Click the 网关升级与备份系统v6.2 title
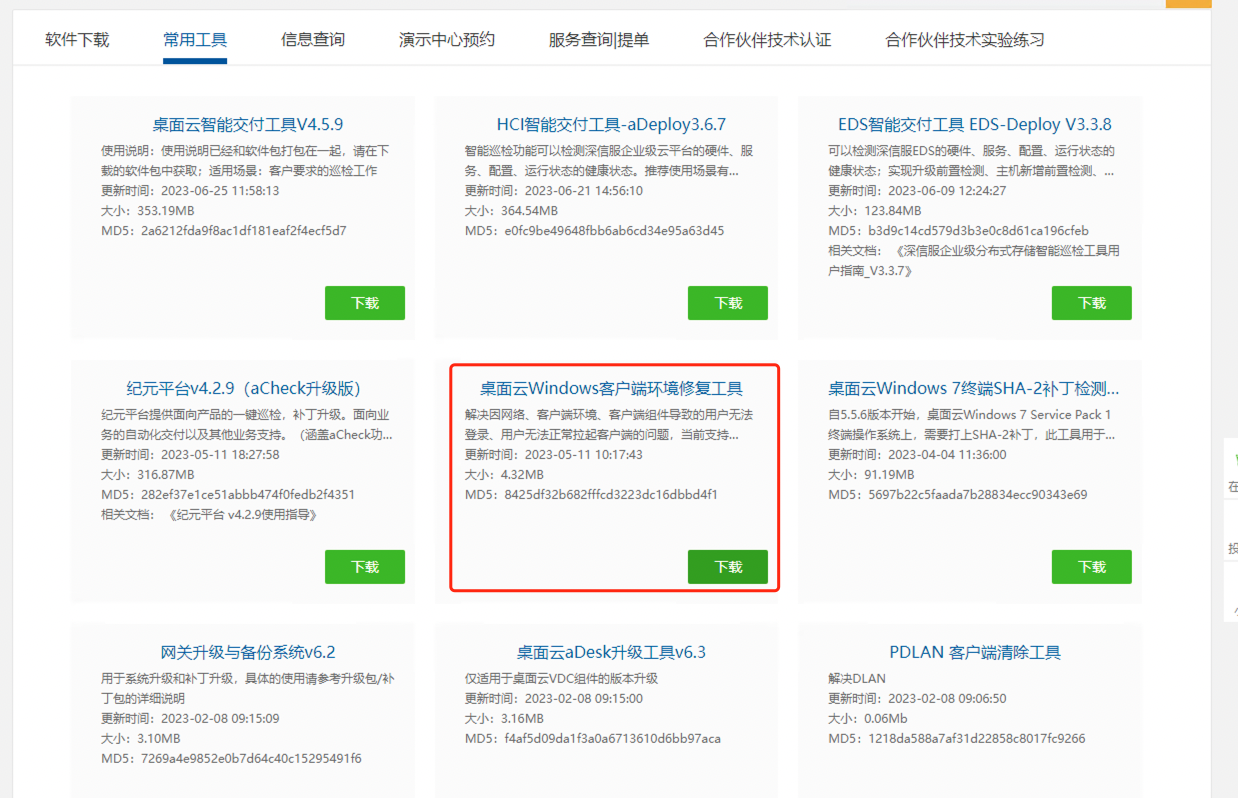This screenshot has height=798, width=1238. (x=248, y=652)
